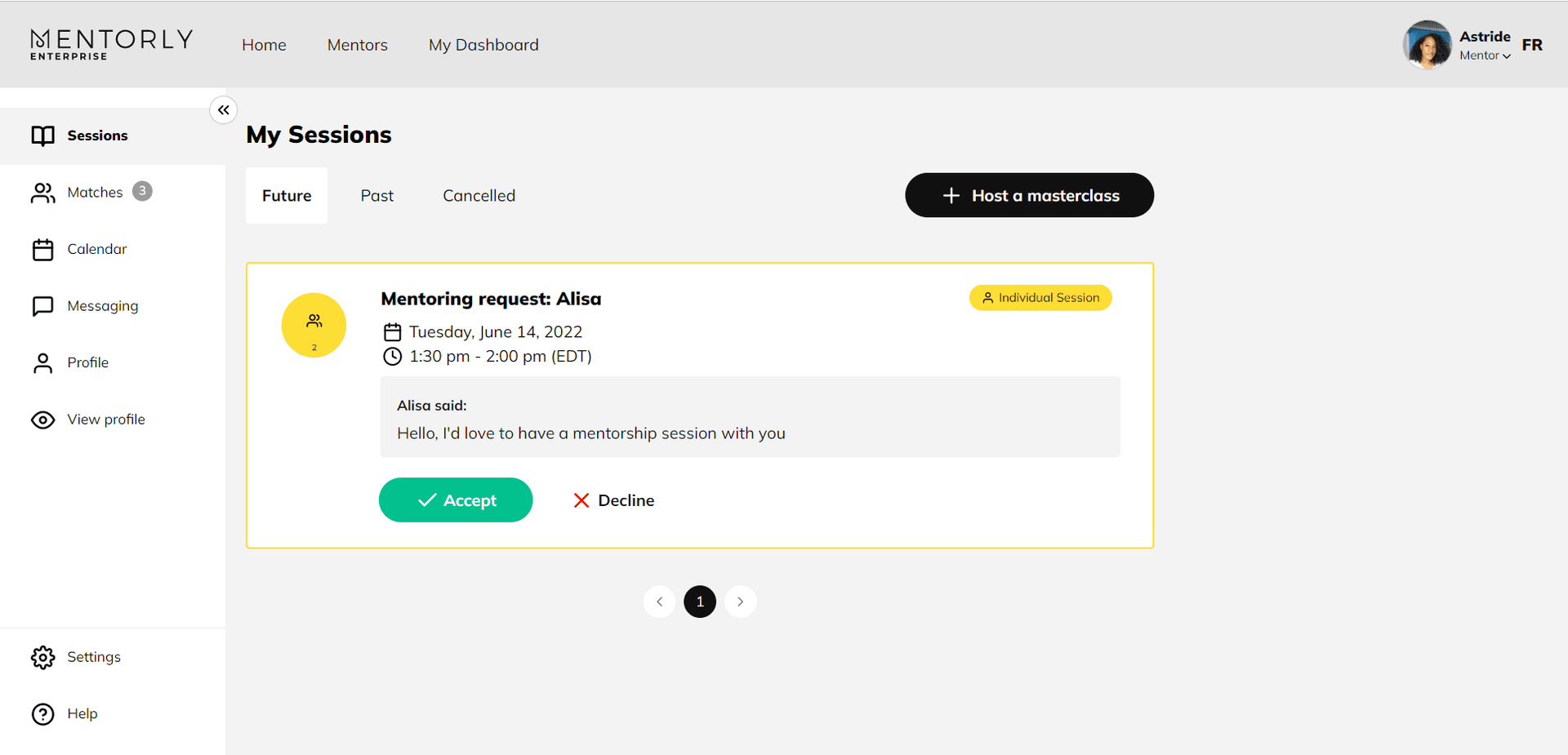Expand the Mentor role dropdown under Astride

(1486, 56)
